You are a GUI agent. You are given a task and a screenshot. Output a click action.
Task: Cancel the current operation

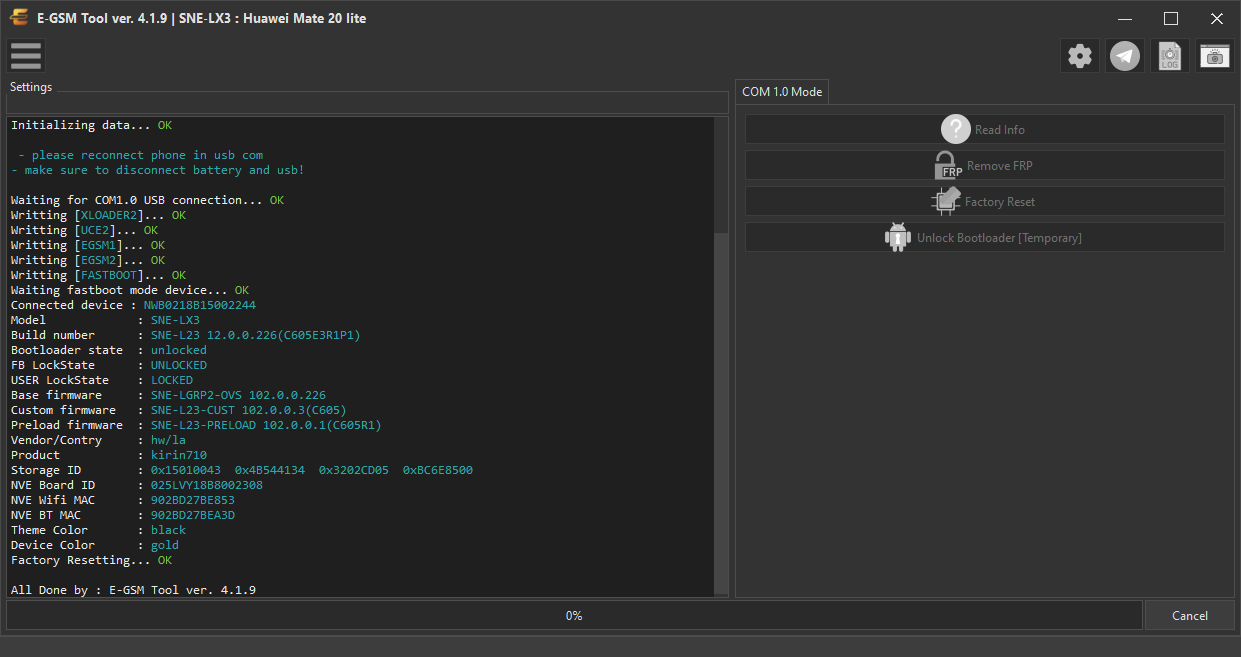coord(1190,615)
